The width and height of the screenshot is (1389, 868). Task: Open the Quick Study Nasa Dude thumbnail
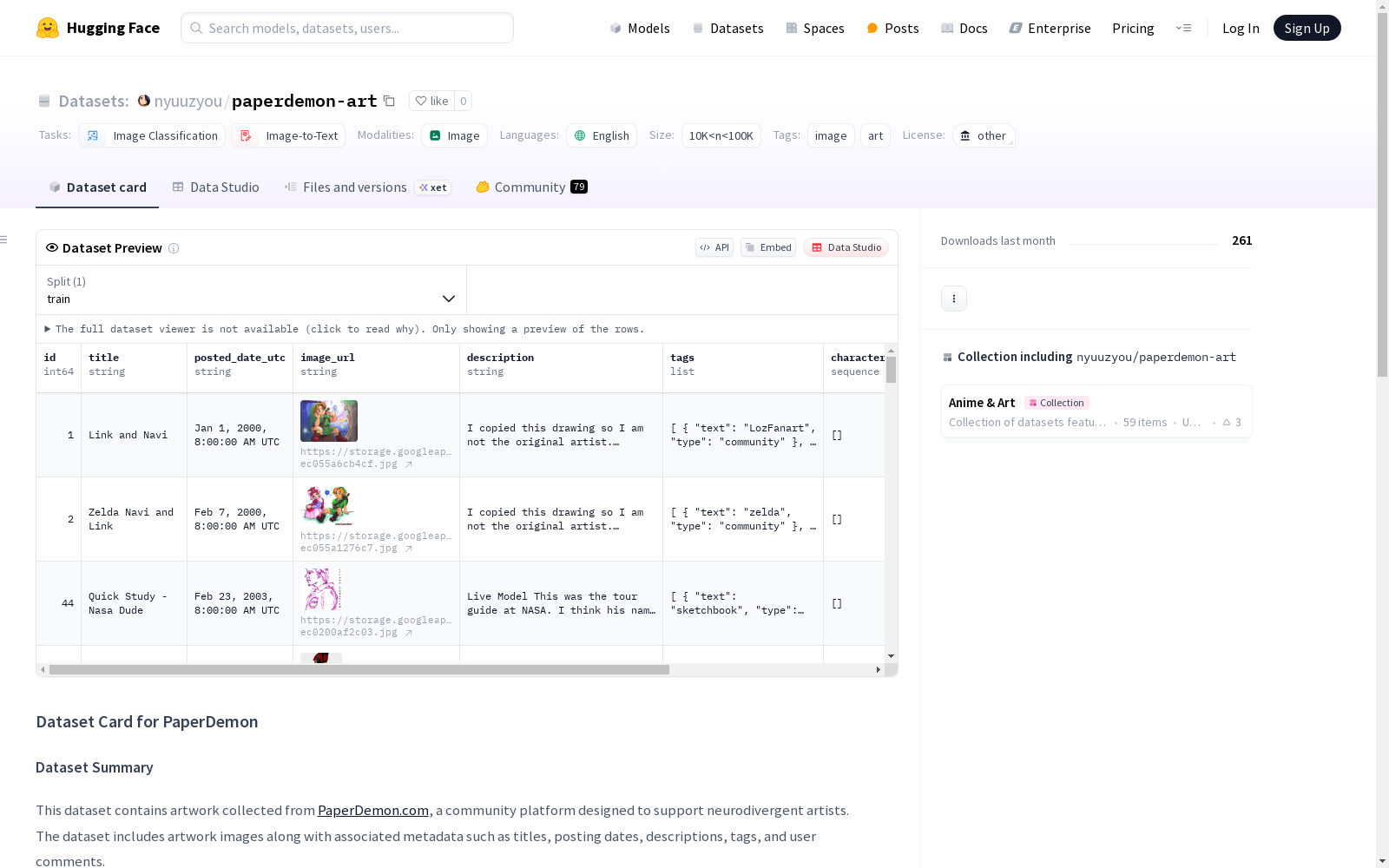point(320,589)
